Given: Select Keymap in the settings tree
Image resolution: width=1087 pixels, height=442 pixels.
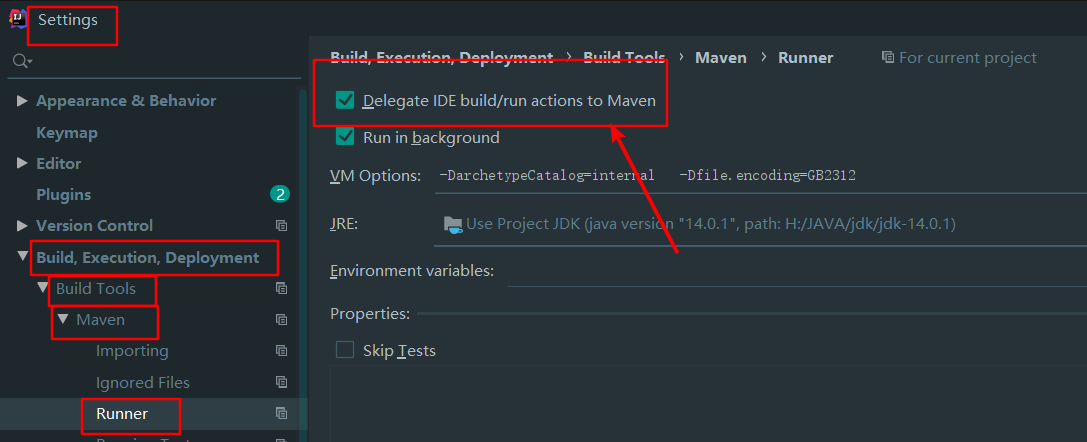Looking at the screenshot, I should pyautogui.click(x=66, y=132).
